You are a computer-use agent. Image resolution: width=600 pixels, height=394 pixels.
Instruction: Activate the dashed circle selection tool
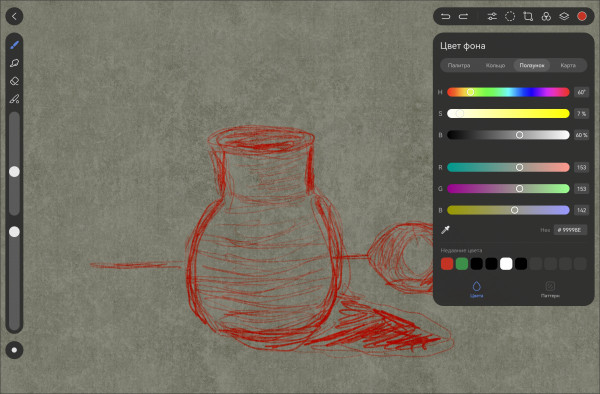pos(510,16)
